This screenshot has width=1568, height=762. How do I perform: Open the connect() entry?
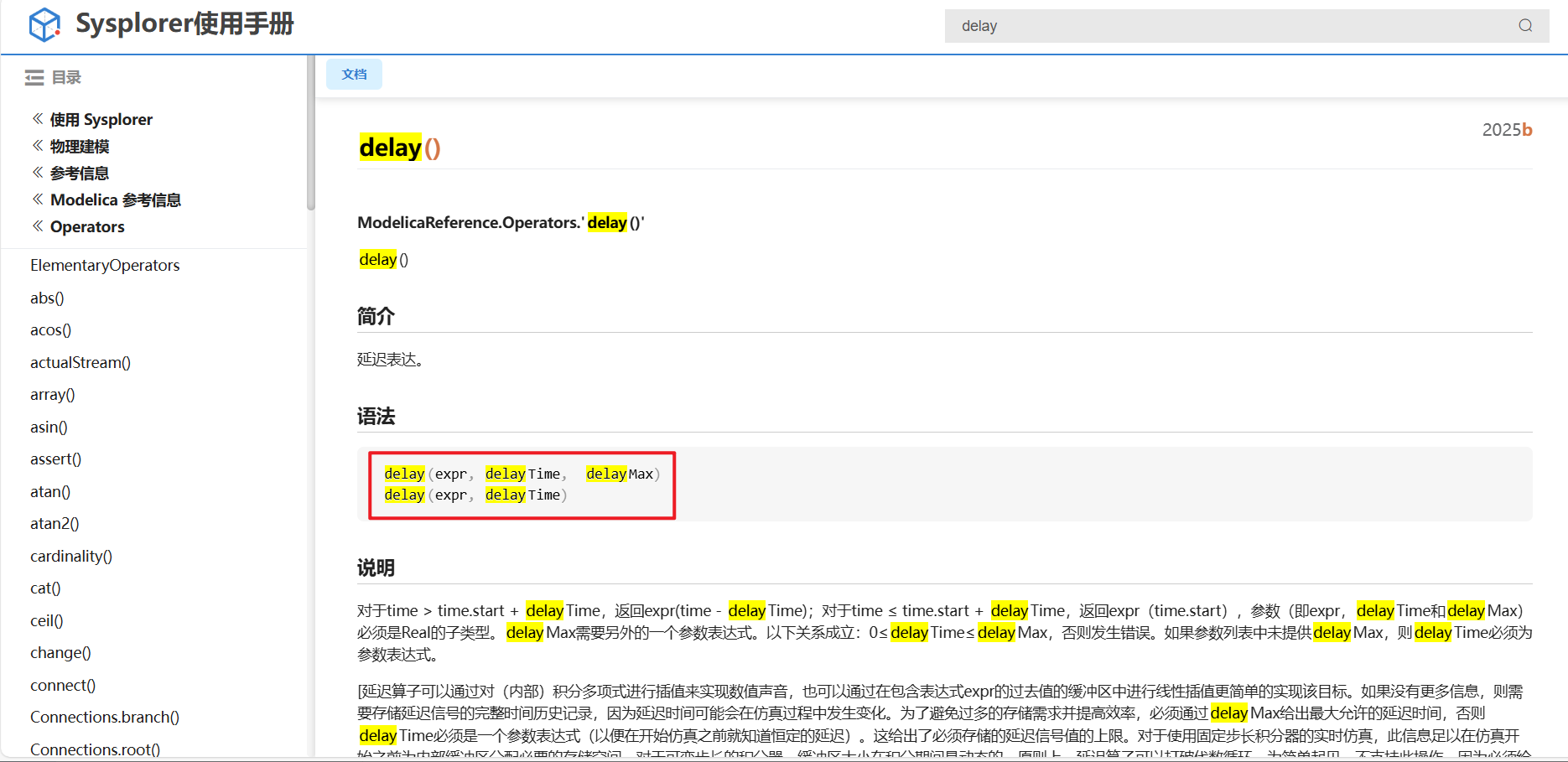click(x=63, y=685)
